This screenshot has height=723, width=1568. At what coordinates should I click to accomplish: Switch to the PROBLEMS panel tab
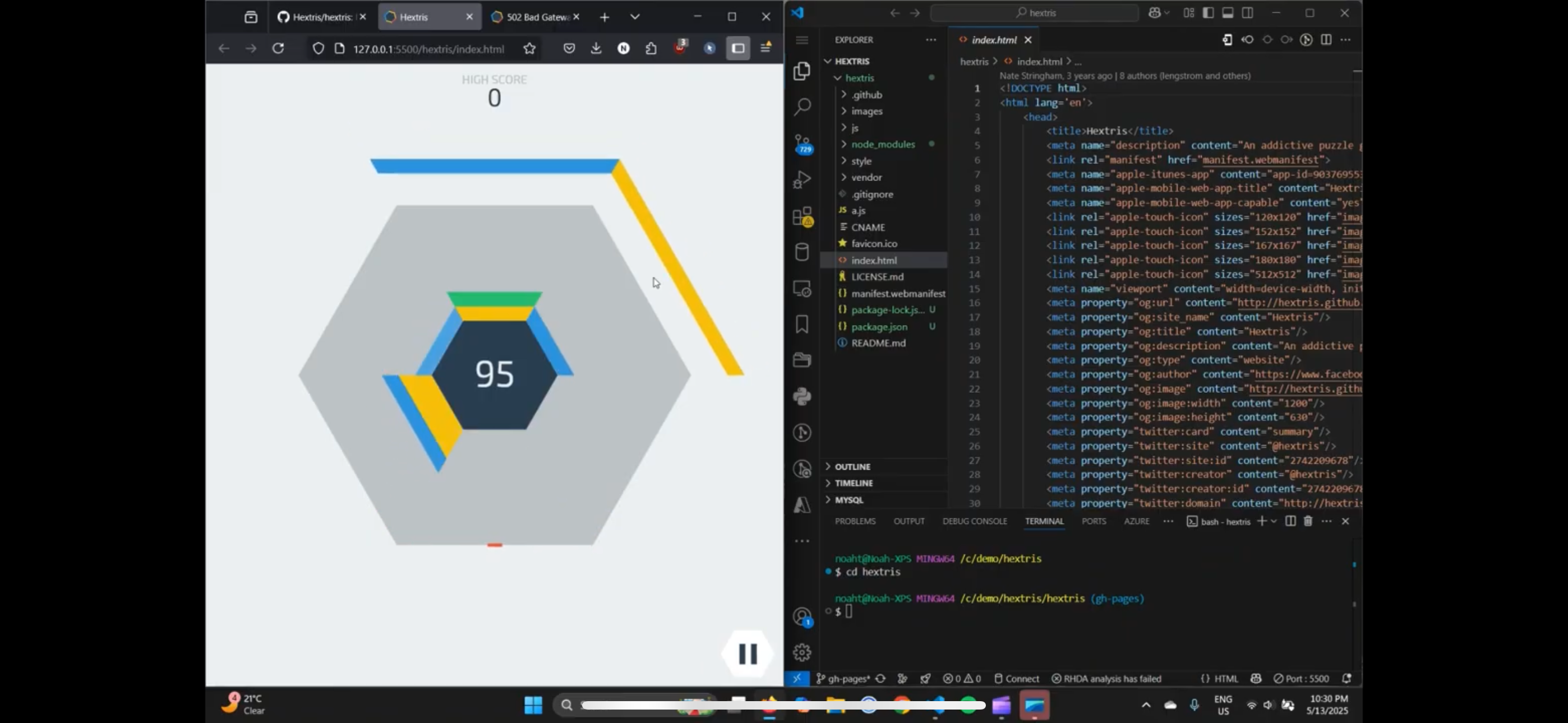point(855,521)
